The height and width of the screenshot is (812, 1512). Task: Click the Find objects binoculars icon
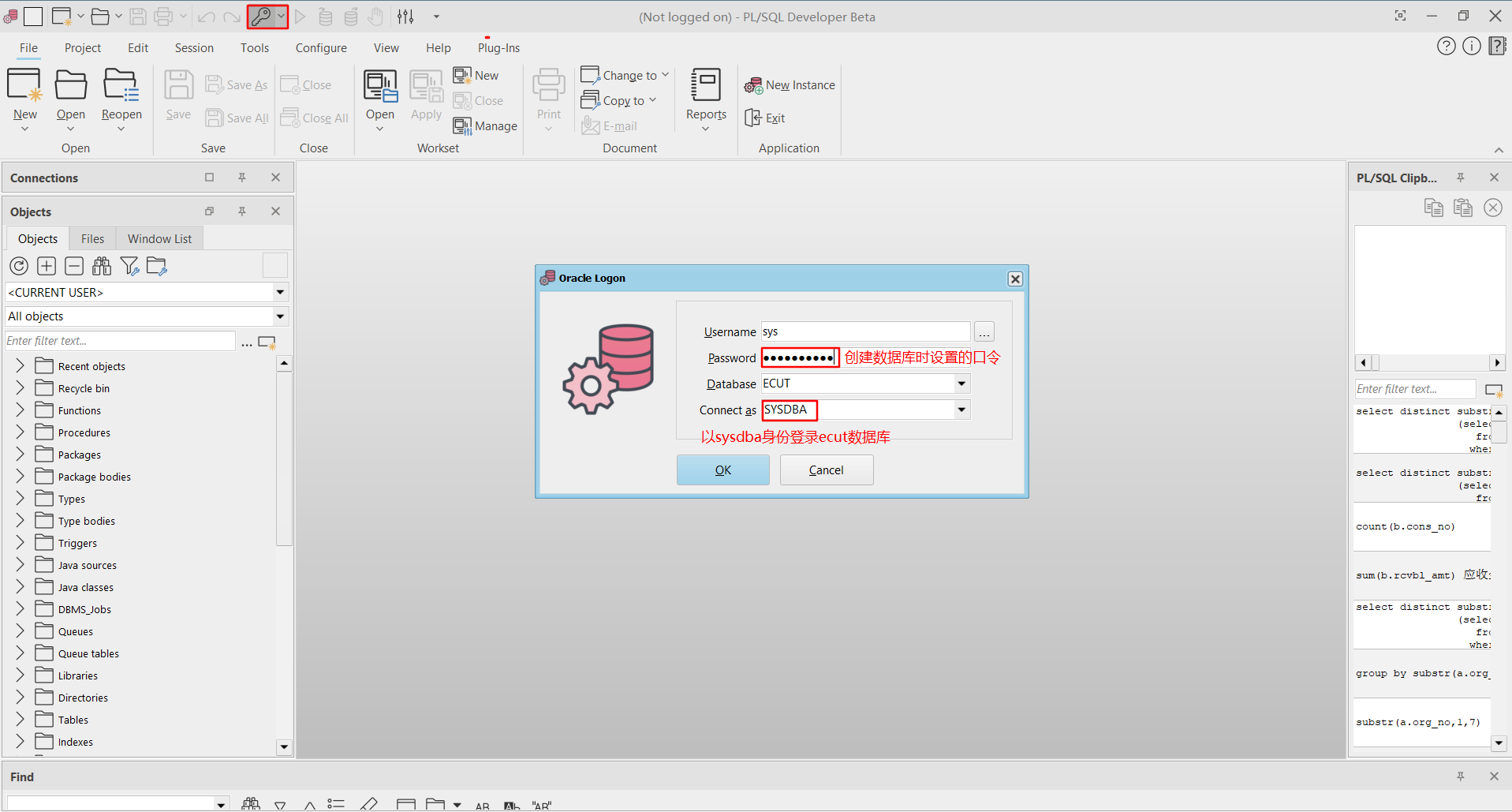point(102,267)
